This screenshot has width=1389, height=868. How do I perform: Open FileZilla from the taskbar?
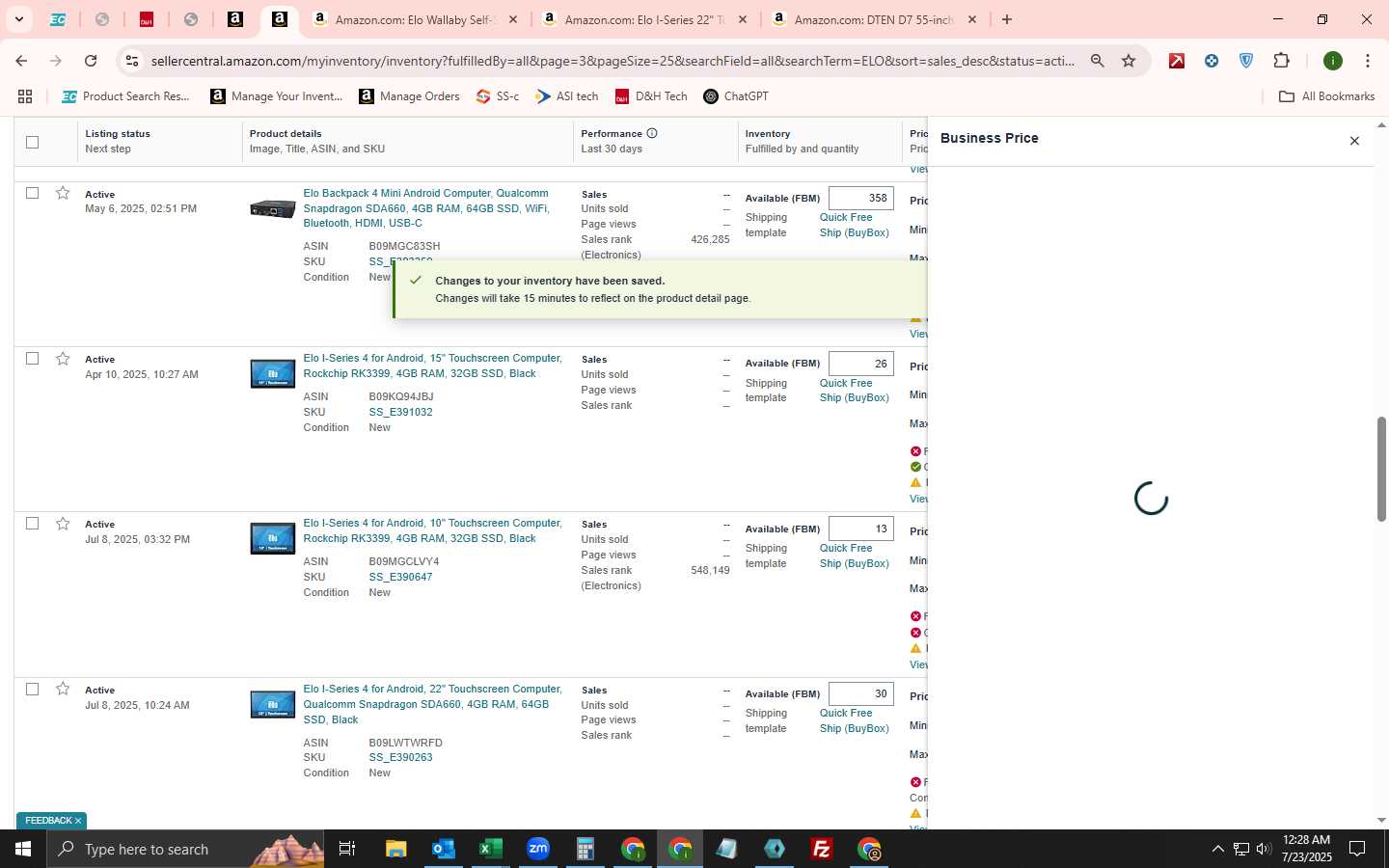click(x=822, y=849)
